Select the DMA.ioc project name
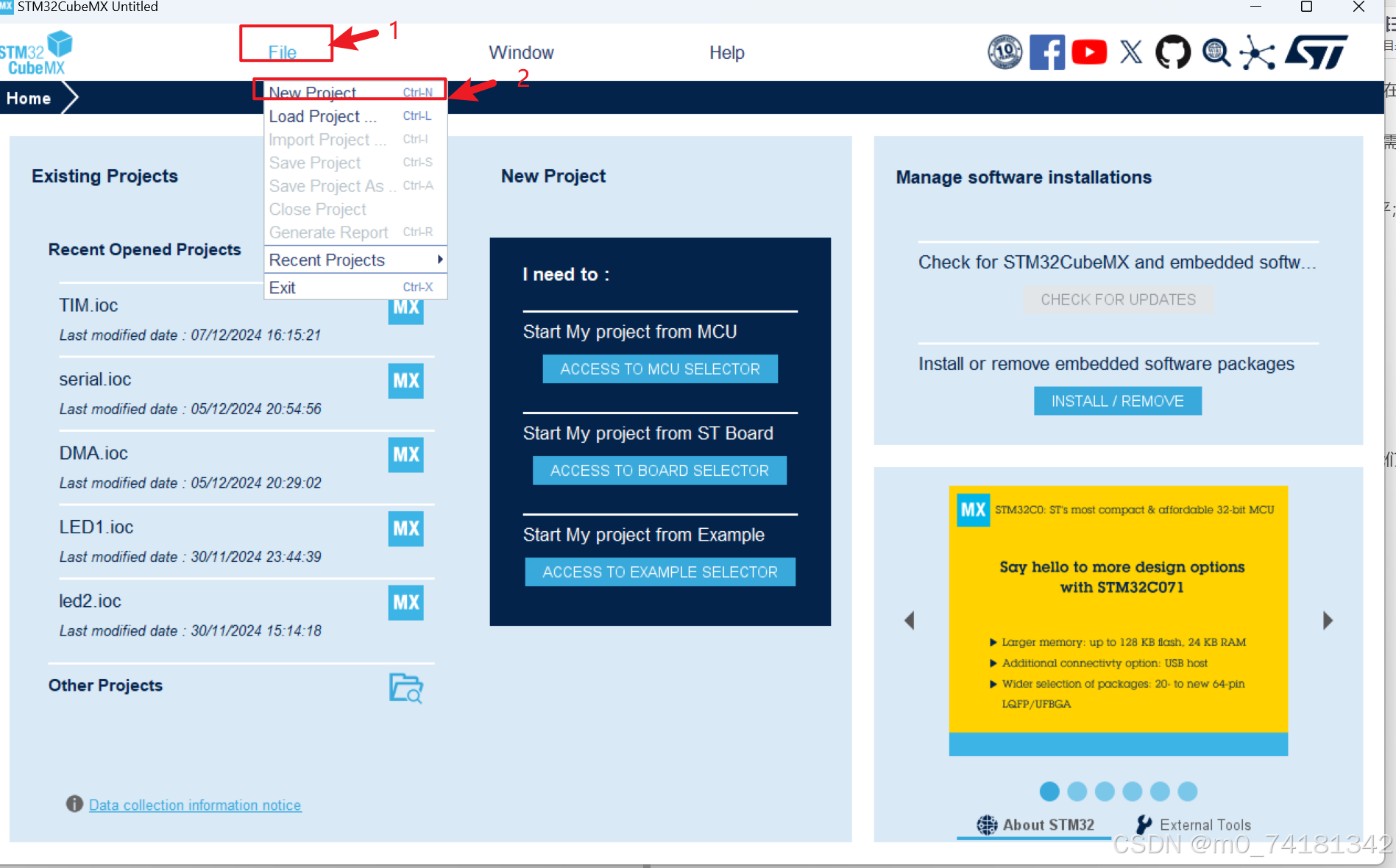1396x868 pixels. (x=93, y=453)
